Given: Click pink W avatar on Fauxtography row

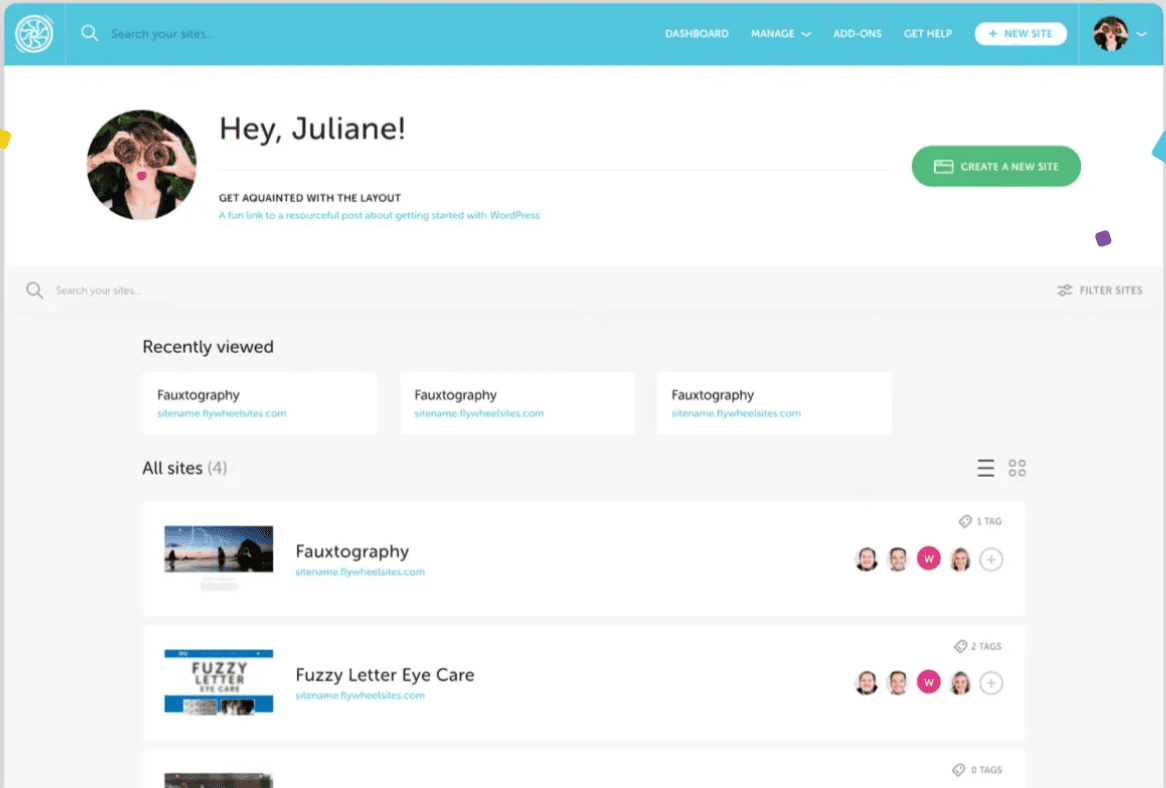Looking at the screenshot, I should pyautogui.click(x=929, y=559).
